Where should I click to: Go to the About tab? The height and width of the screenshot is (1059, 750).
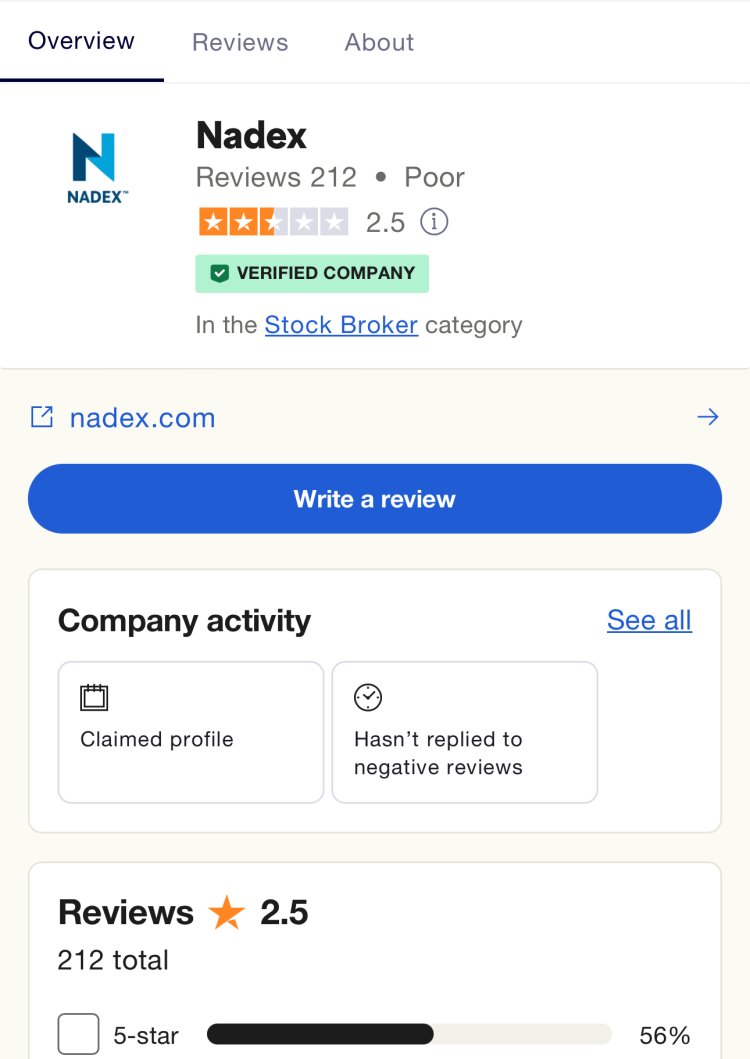click(379, 42)
